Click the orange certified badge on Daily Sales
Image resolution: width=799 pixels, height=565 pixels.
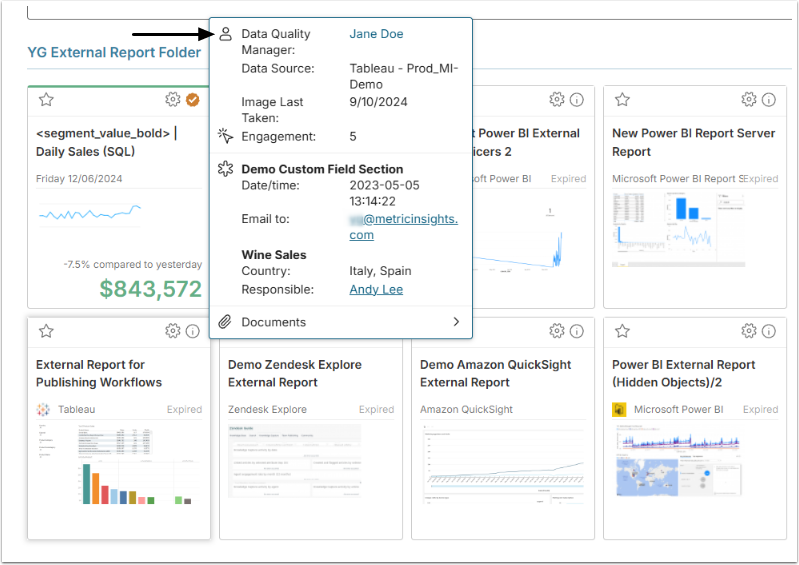tap(192, 99)
